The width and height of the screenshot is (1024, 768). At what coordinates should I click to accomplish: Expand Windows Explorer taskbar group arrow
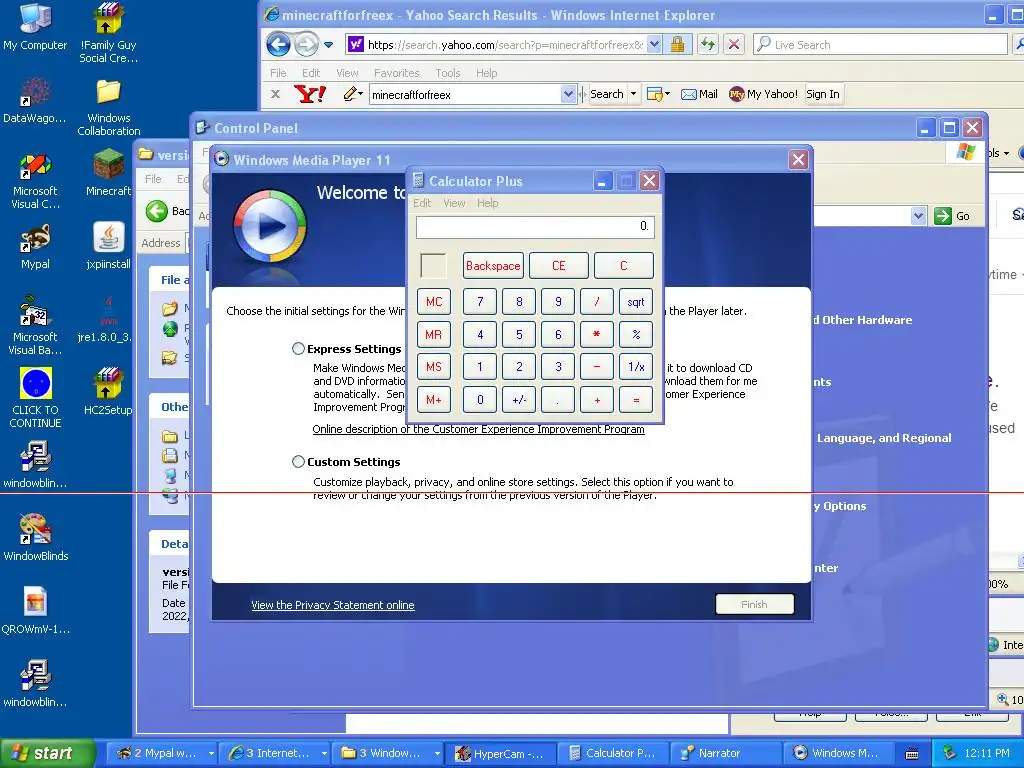437,754
